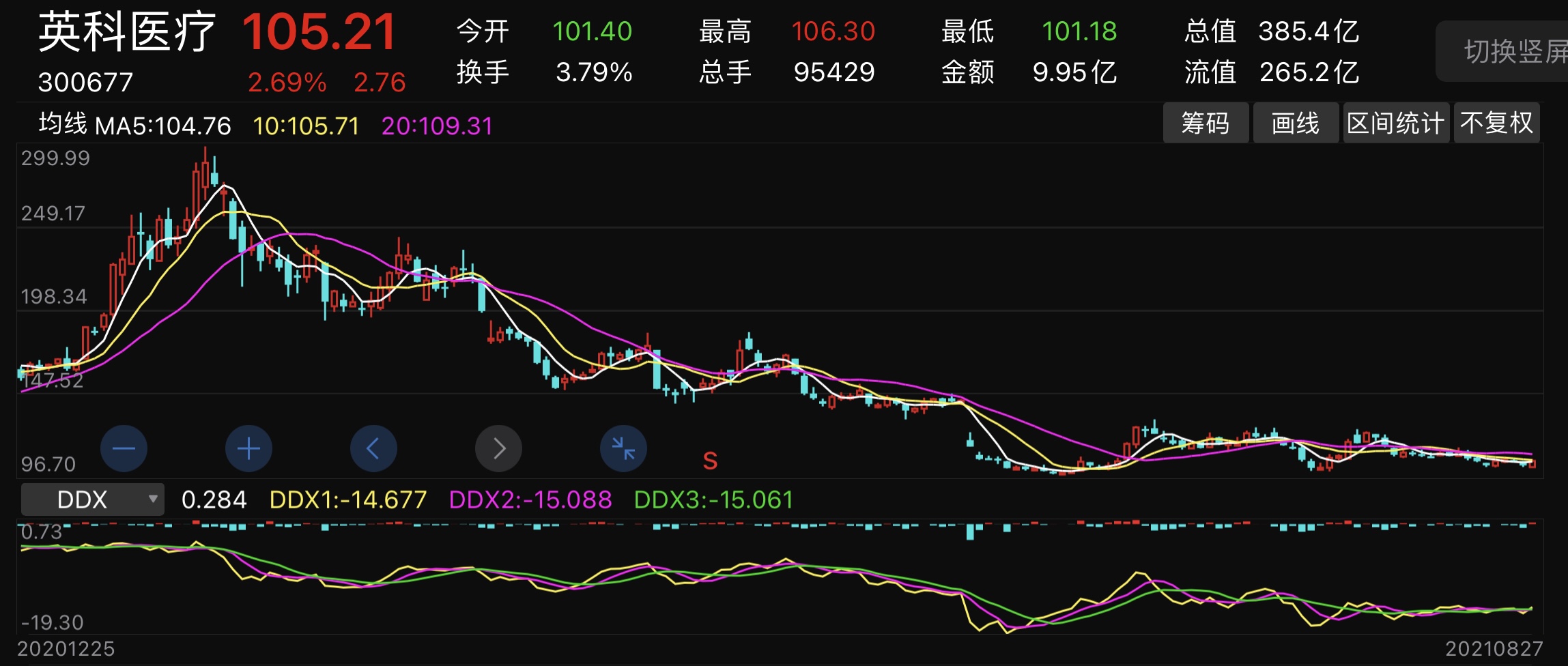Click the DDX2:-15.088 indicator label
Viewport: 1568px width, 666px height.
[530, 500]
